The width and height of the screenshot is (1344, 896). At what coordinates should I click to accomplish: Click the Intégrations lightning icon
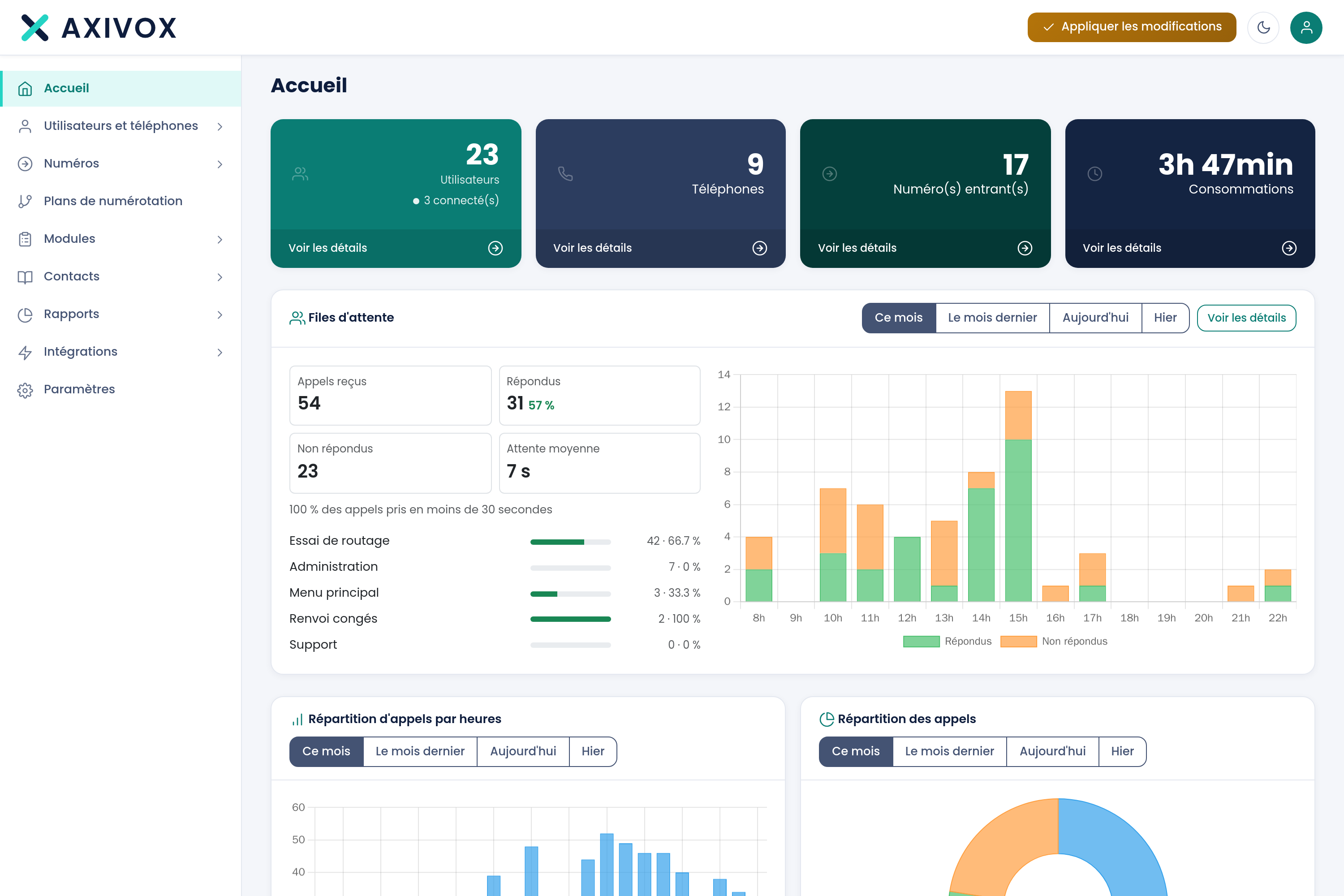tap(25, 352)
